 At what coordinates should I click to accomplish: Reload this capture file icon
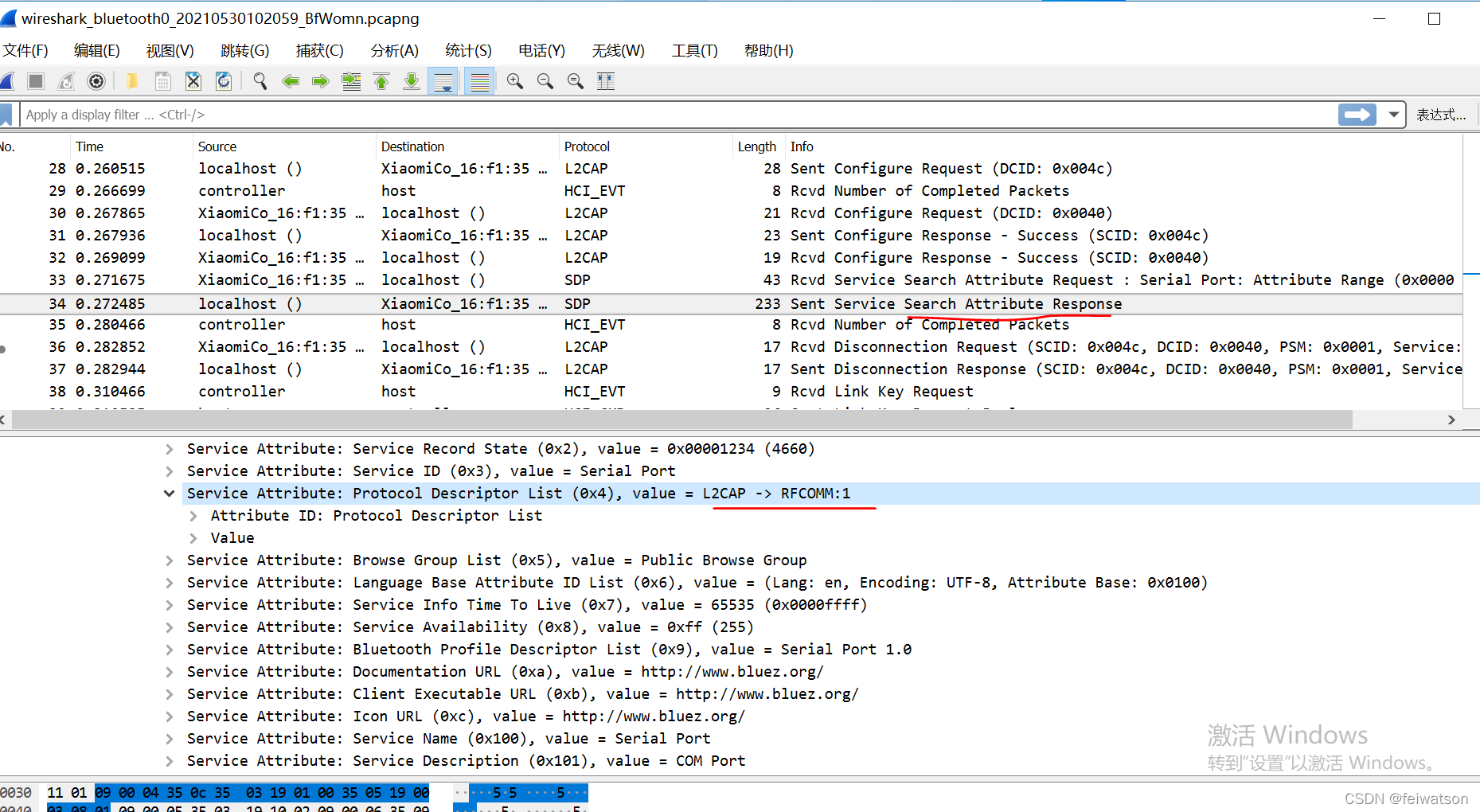click(224, 81)
